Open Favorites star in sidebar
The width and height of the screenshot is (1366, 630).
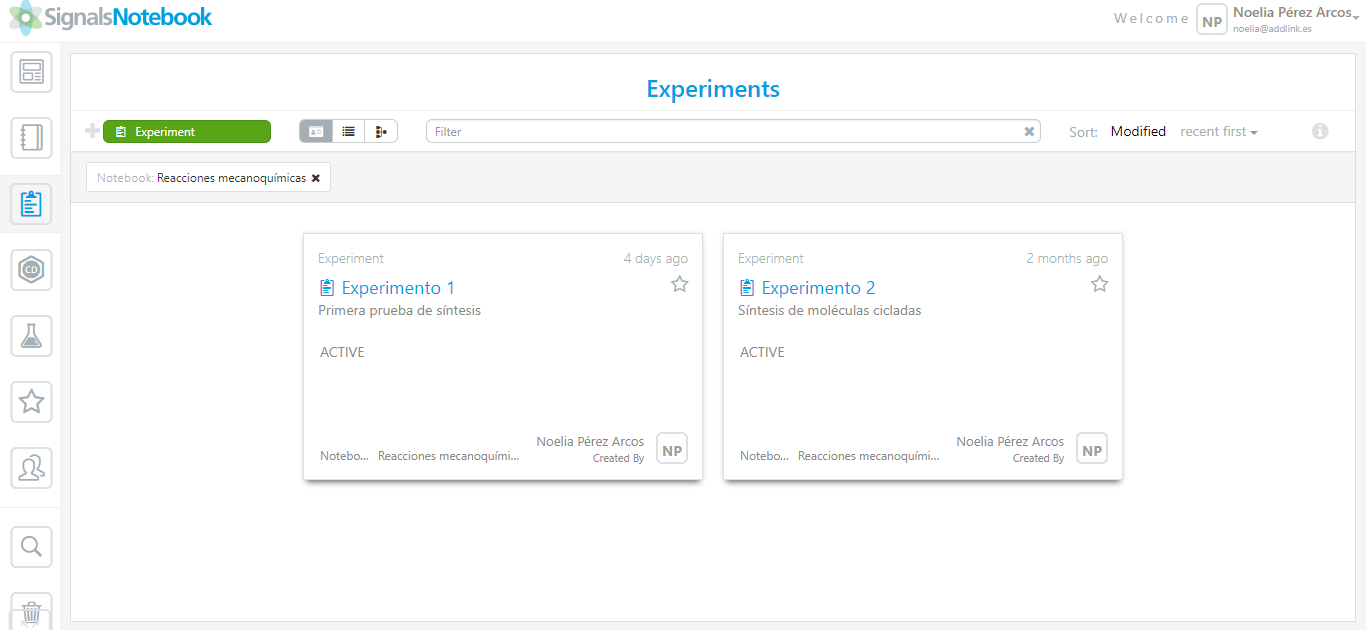pyautogui.click(x=31, y=402)
